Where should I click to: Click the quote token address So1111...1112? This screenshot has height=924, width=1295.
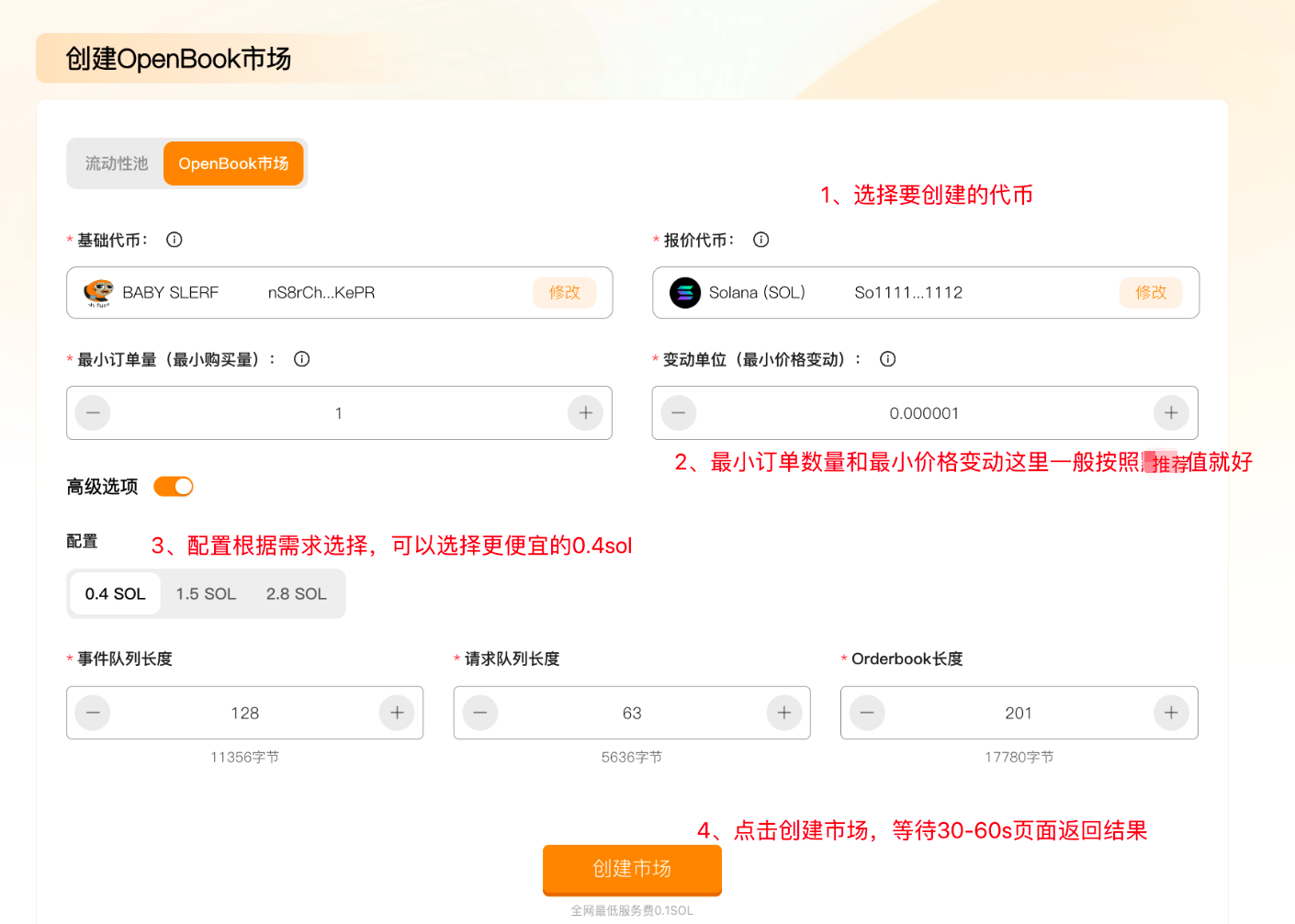click(x=908, y=293)
